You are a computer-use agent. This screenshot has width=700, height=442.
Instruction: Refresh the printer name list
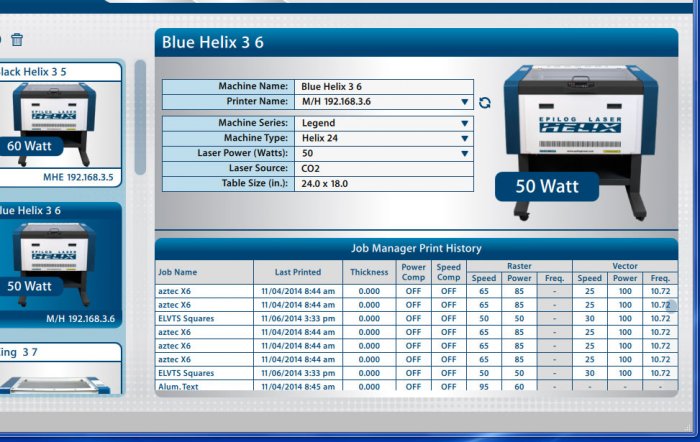[485, 102]
